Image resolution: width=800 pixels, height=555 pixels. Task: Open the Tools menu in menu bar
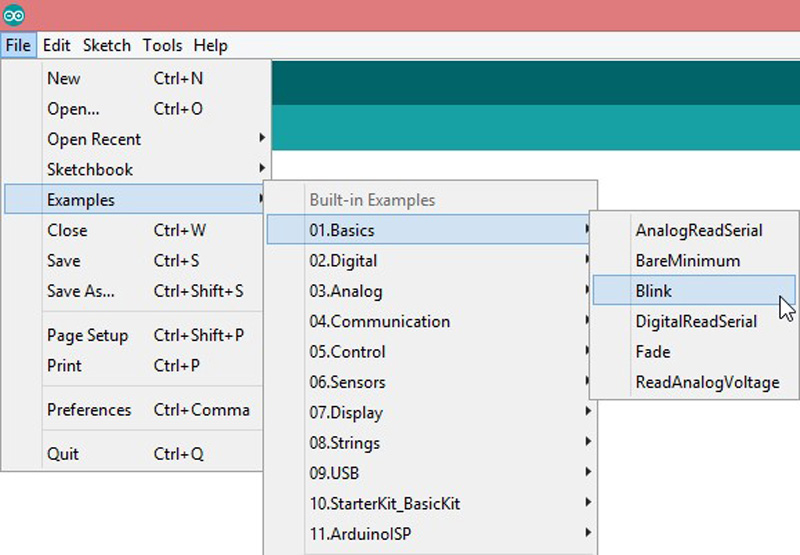coord(162,46)
